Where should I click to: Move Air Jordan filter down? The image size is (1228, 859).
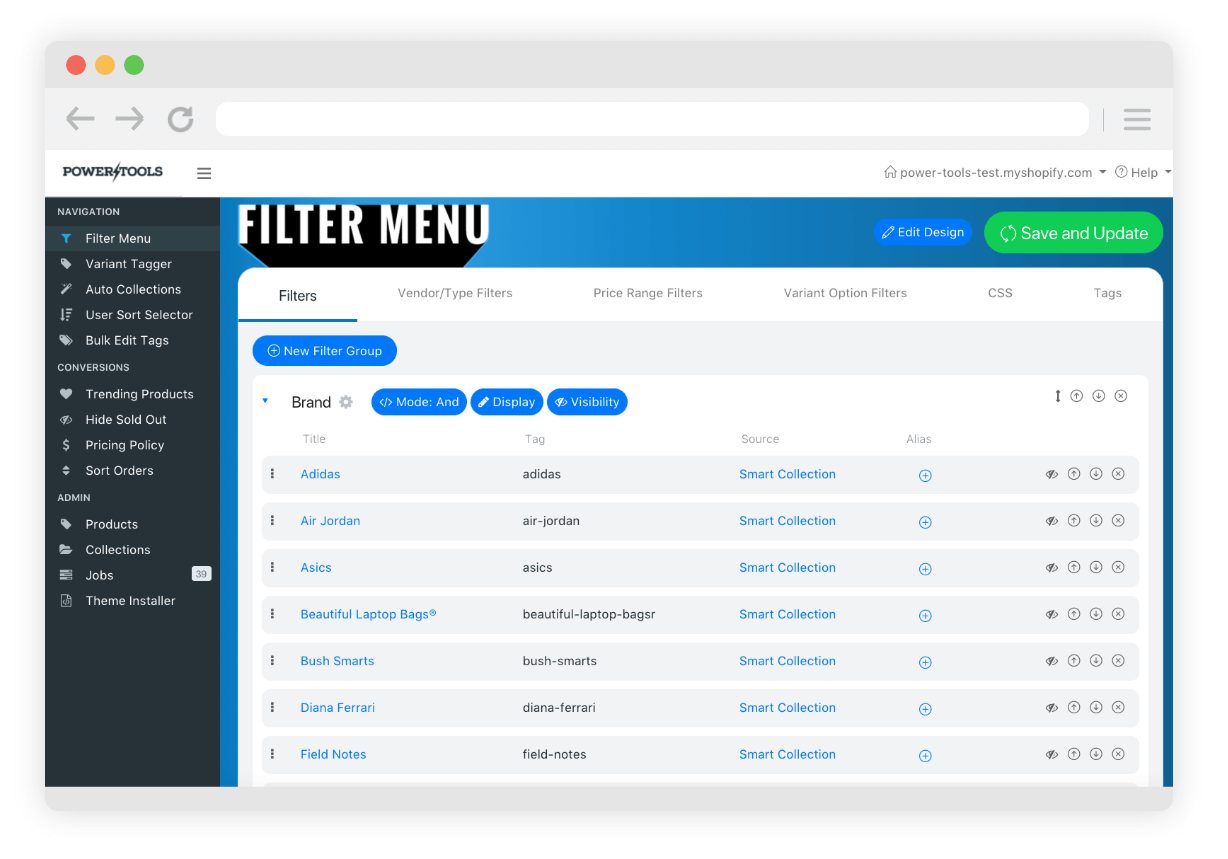1096,521
